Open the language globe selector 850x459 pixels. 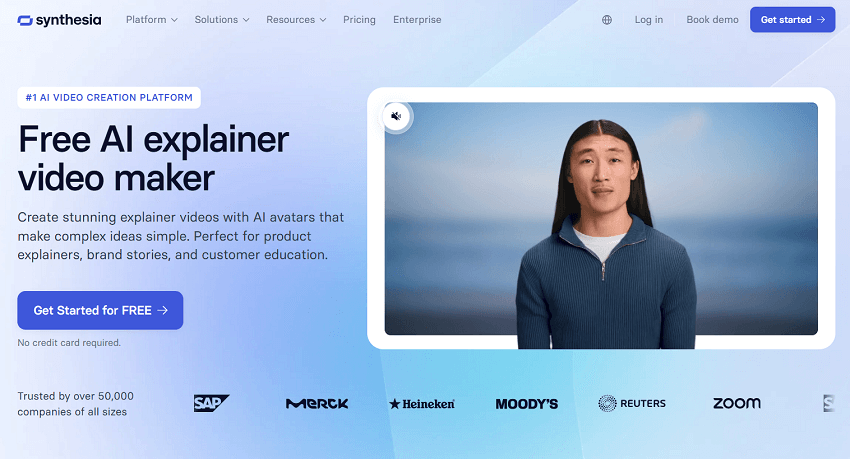point(607,20)
